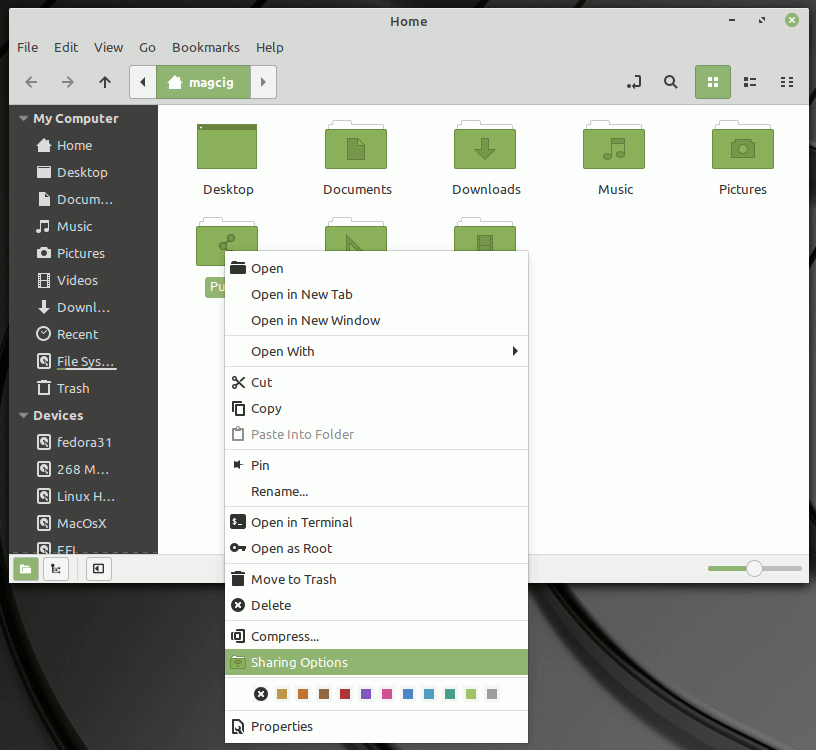Open the Edit menu
This screenshot has height=750, width=816.
tap(66, 47)
